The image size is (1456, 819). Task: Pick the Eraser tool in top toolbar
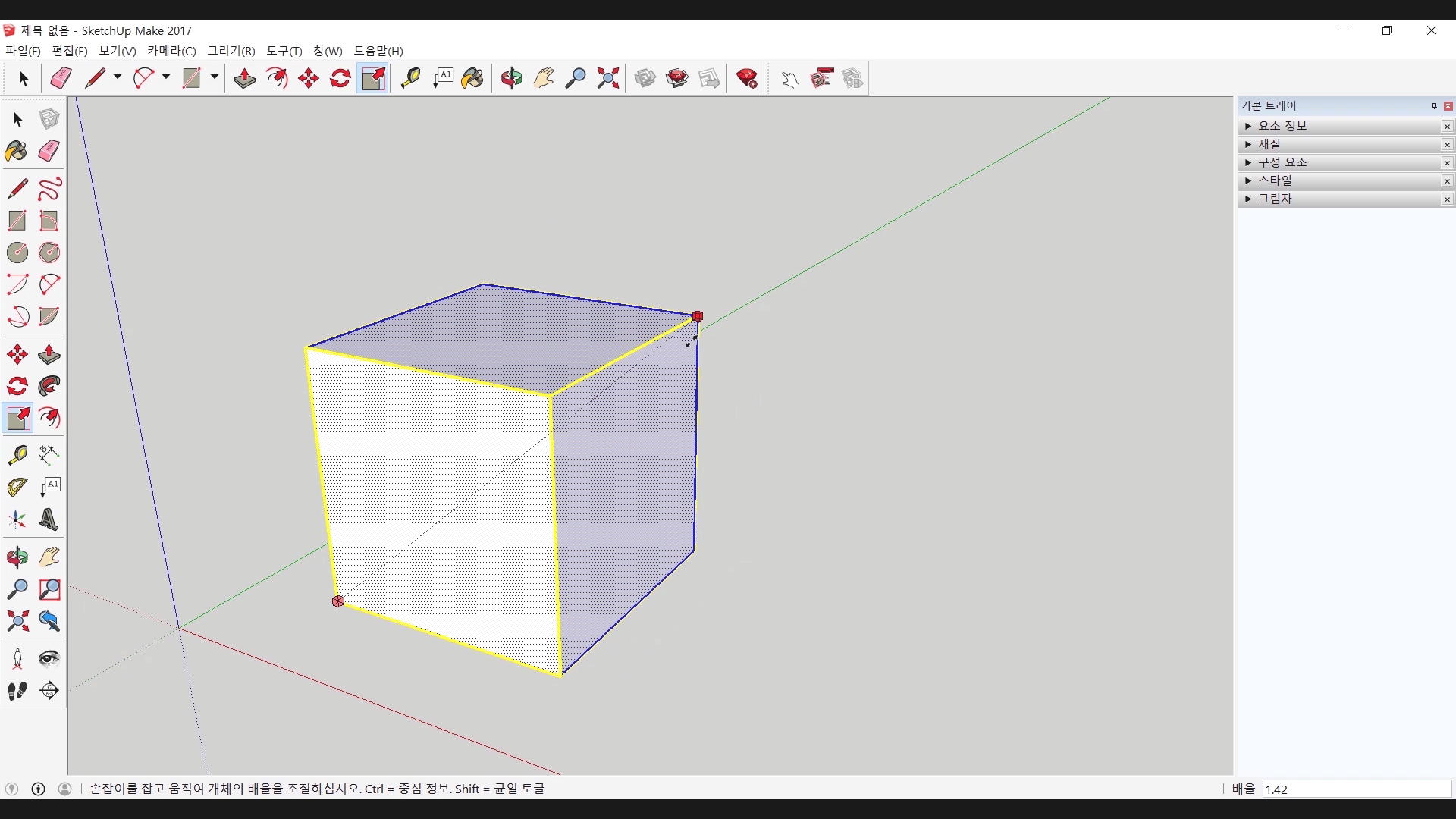(x=61, y=78)
